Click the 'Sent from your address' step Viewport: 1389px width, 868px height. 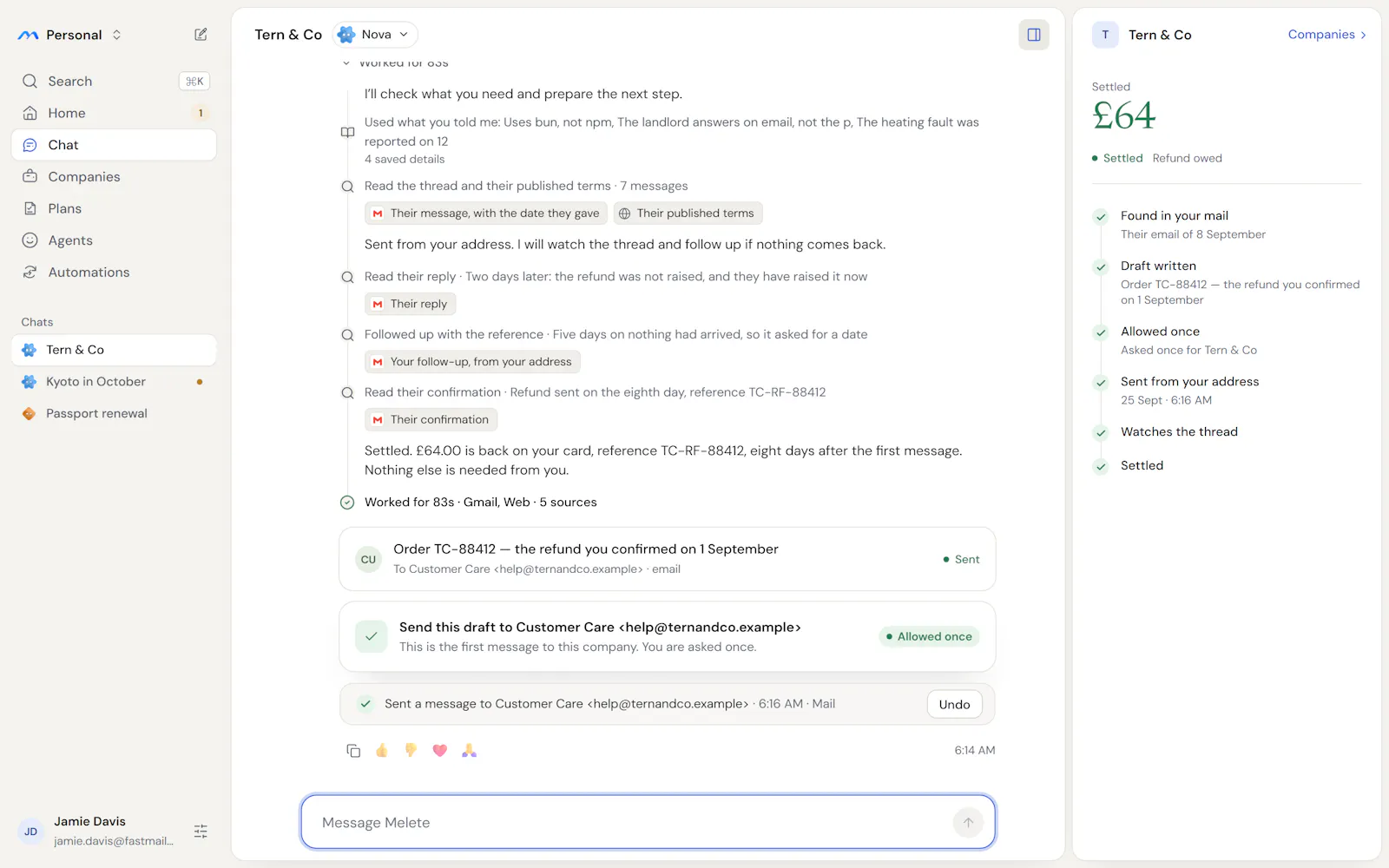tap(1227, 391)
